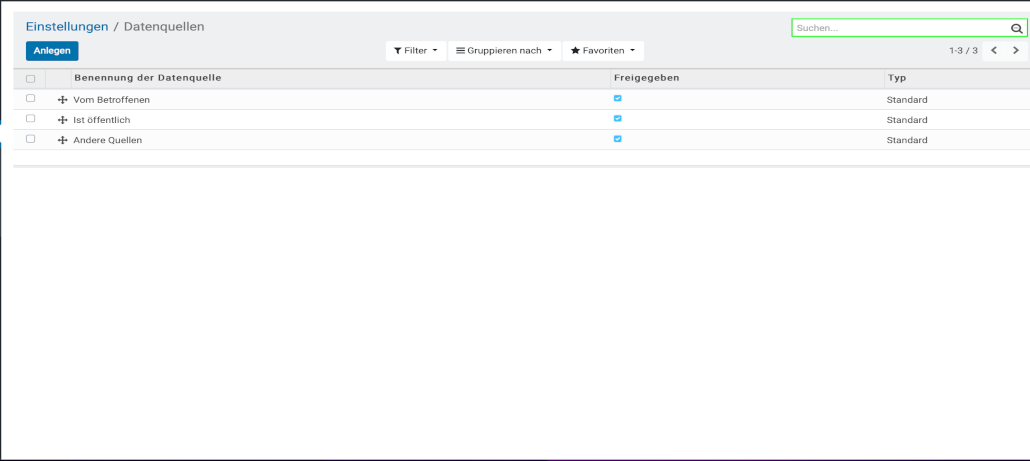
Task: Expand the Gruppieren nach dropdown
Action: click(x=503, y=50)
